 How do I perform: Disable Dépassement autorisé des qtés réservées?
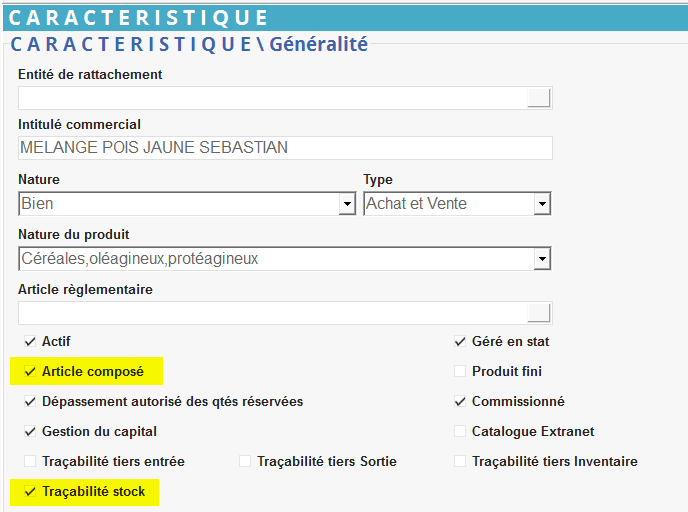[x=30, y=402]
